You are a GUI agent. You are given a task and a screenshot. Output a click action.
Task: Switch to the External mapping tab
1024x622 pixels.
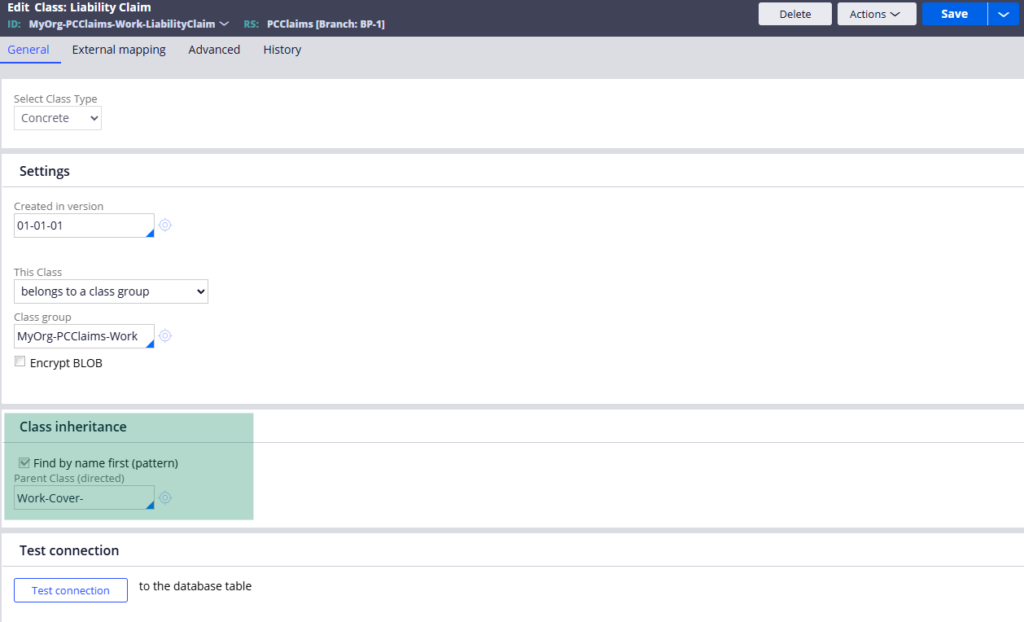119,50
